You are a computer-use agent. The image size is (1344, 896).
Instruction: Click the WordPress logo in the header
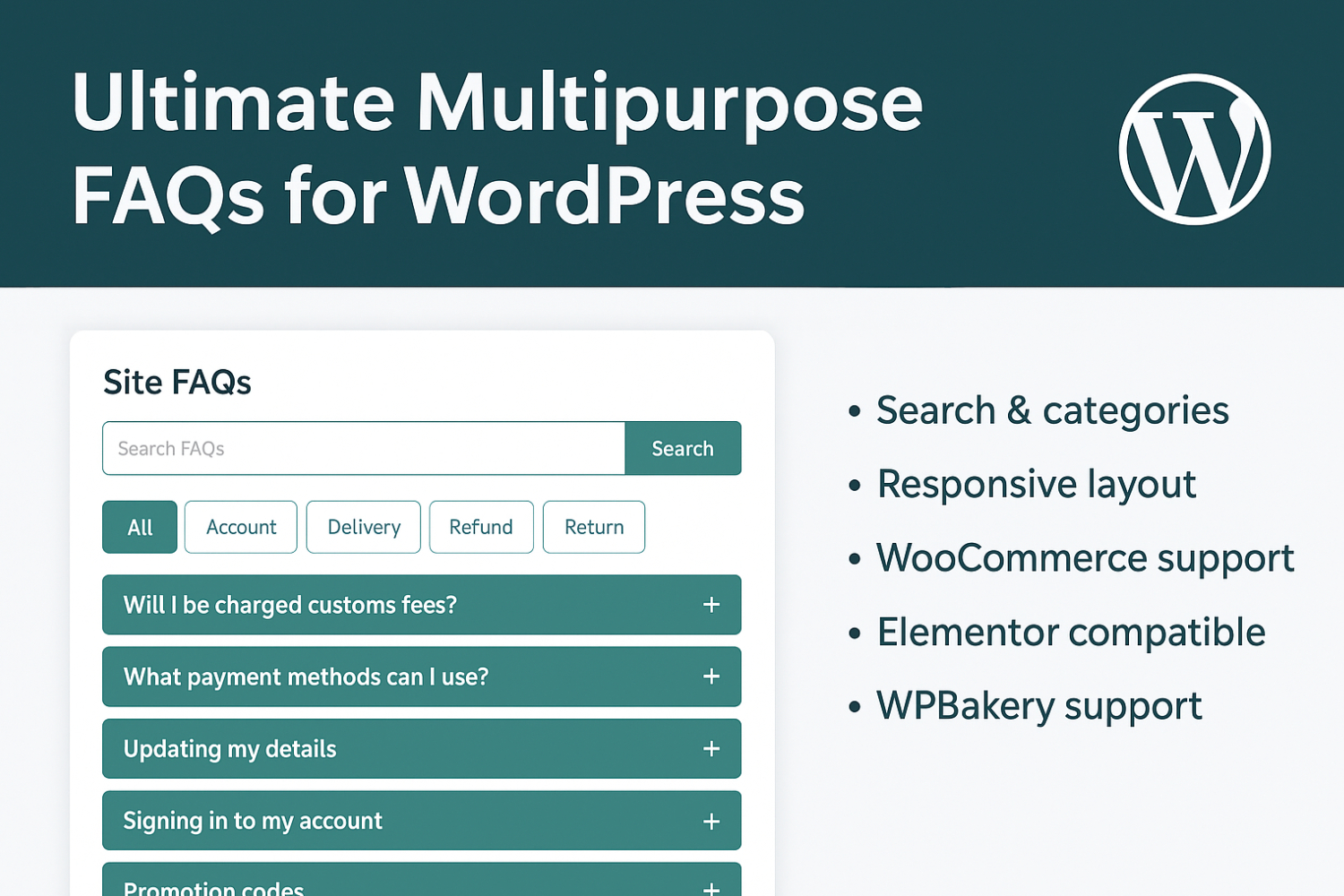tap(1194, 149)
